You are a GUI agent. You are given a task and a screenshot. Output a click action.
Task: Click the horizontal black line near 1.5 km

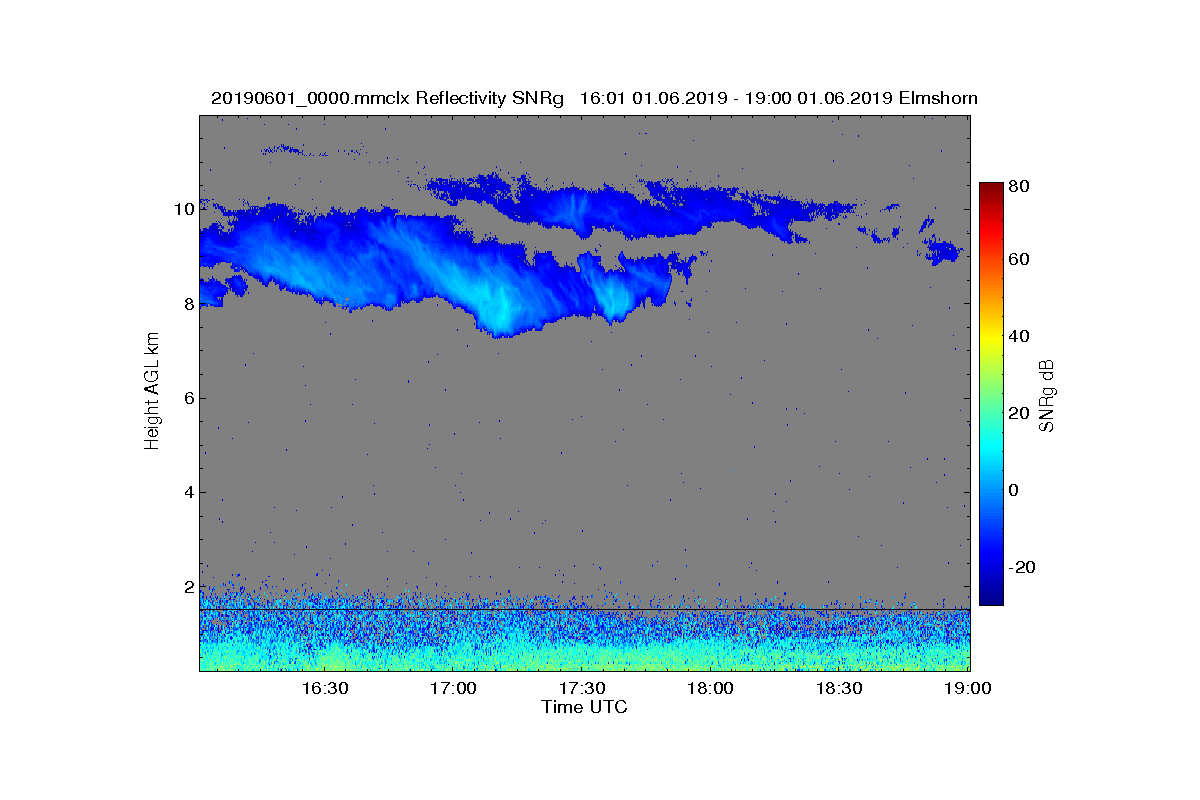[585, 609]
